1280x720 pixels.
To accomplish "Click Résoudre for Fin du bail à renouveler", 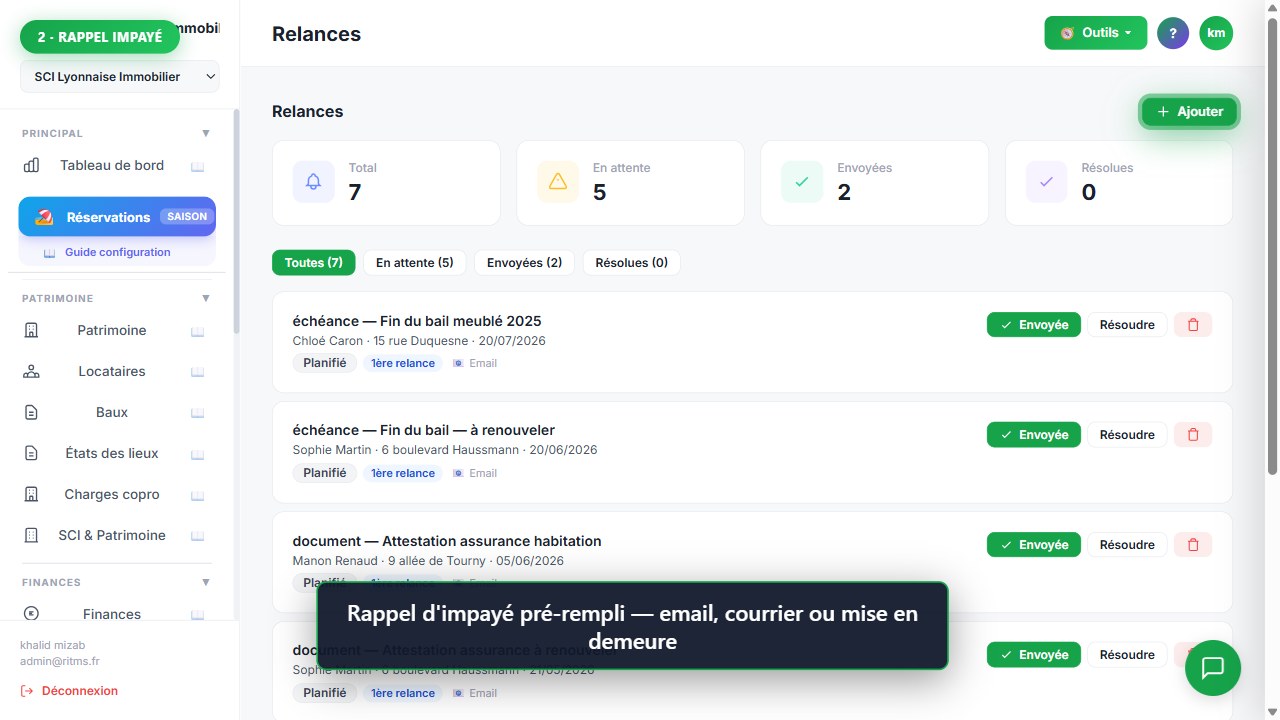I will pos(1127,435).
